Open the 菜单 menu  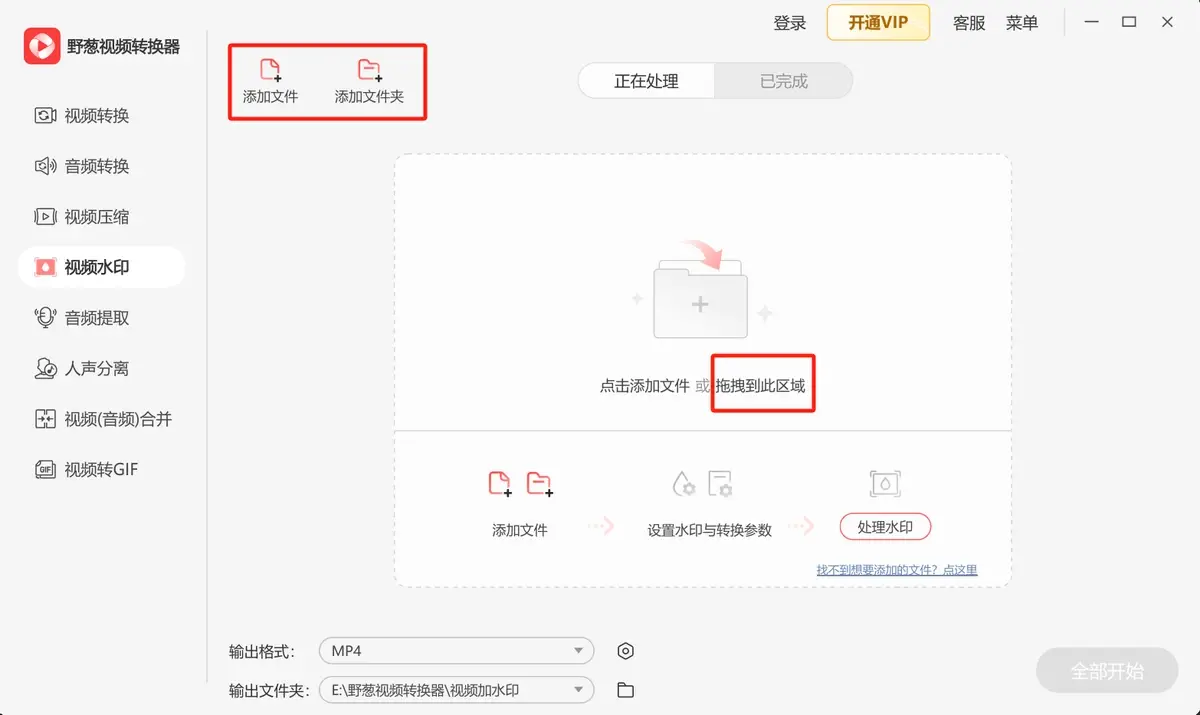1022,23
